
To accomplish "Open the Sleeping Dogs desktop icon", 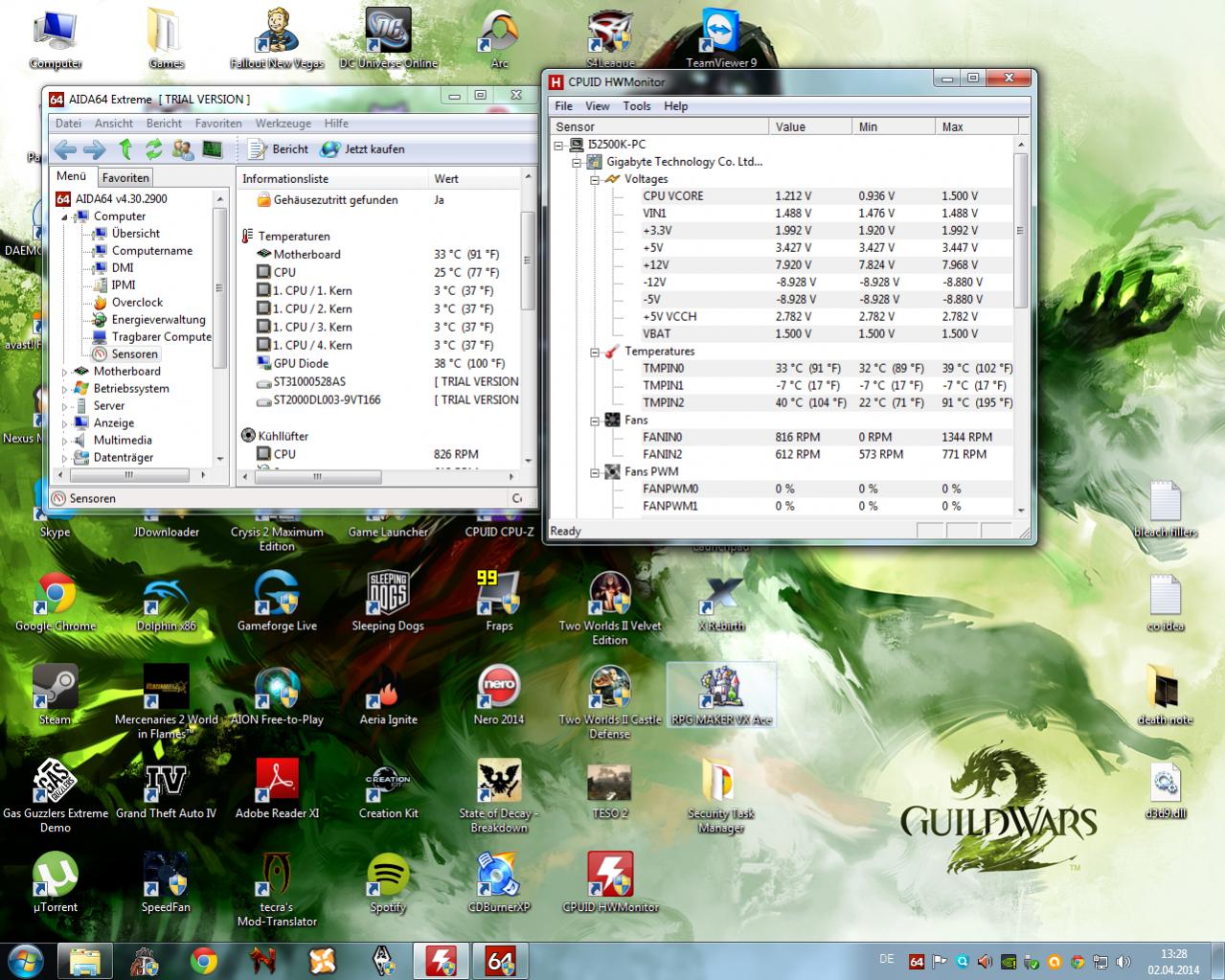I will pyautogui.click(x=388, y=602).
